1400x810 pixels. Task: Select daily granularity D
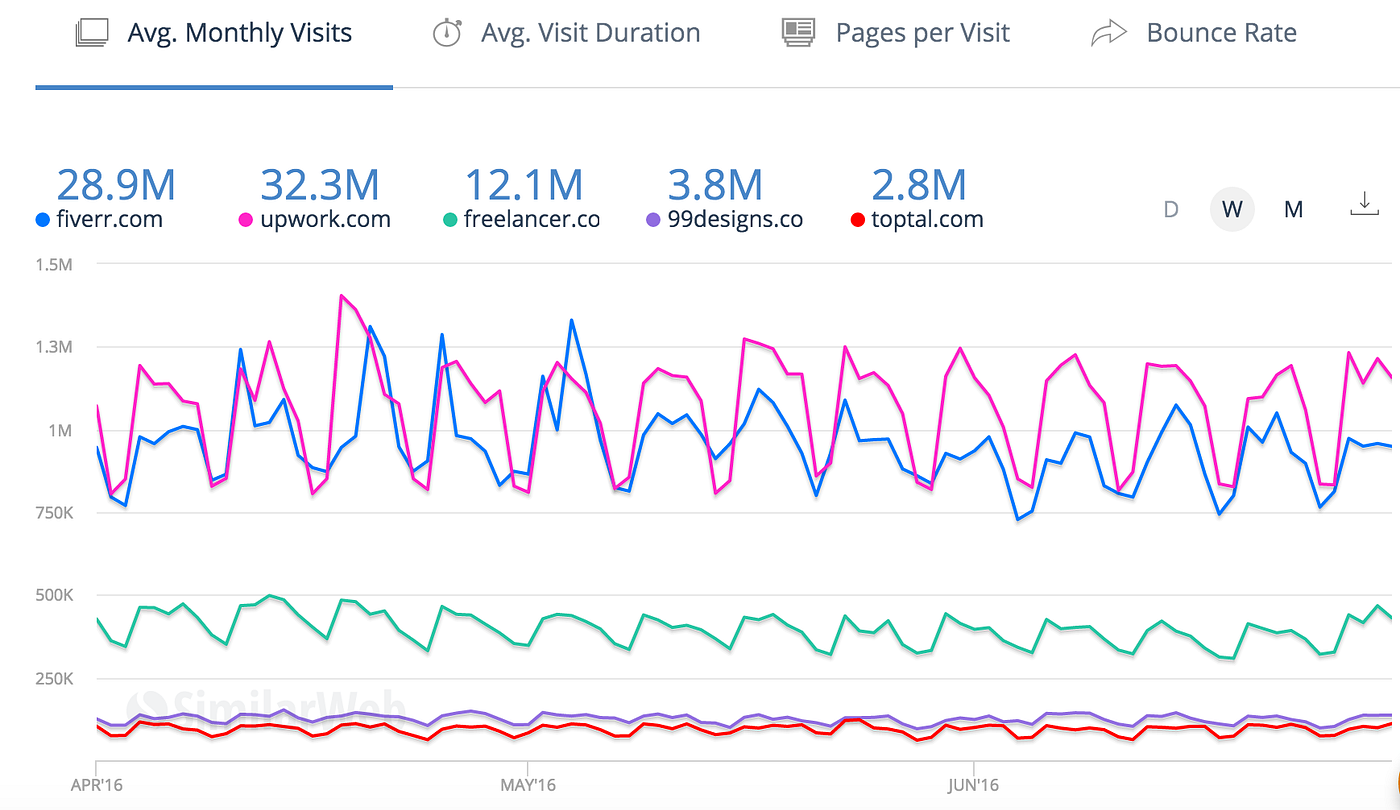coord(1170,210)
